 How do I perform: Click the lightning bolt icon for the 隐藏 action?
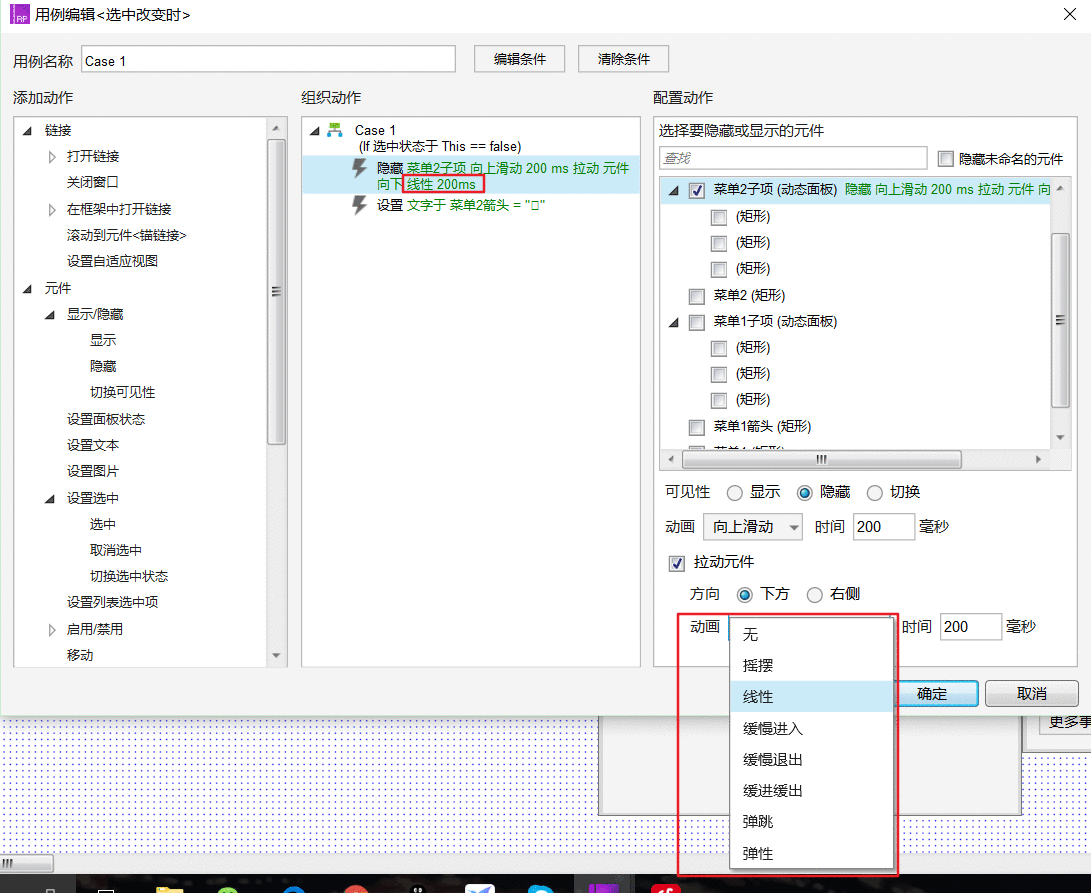[359, 168]
